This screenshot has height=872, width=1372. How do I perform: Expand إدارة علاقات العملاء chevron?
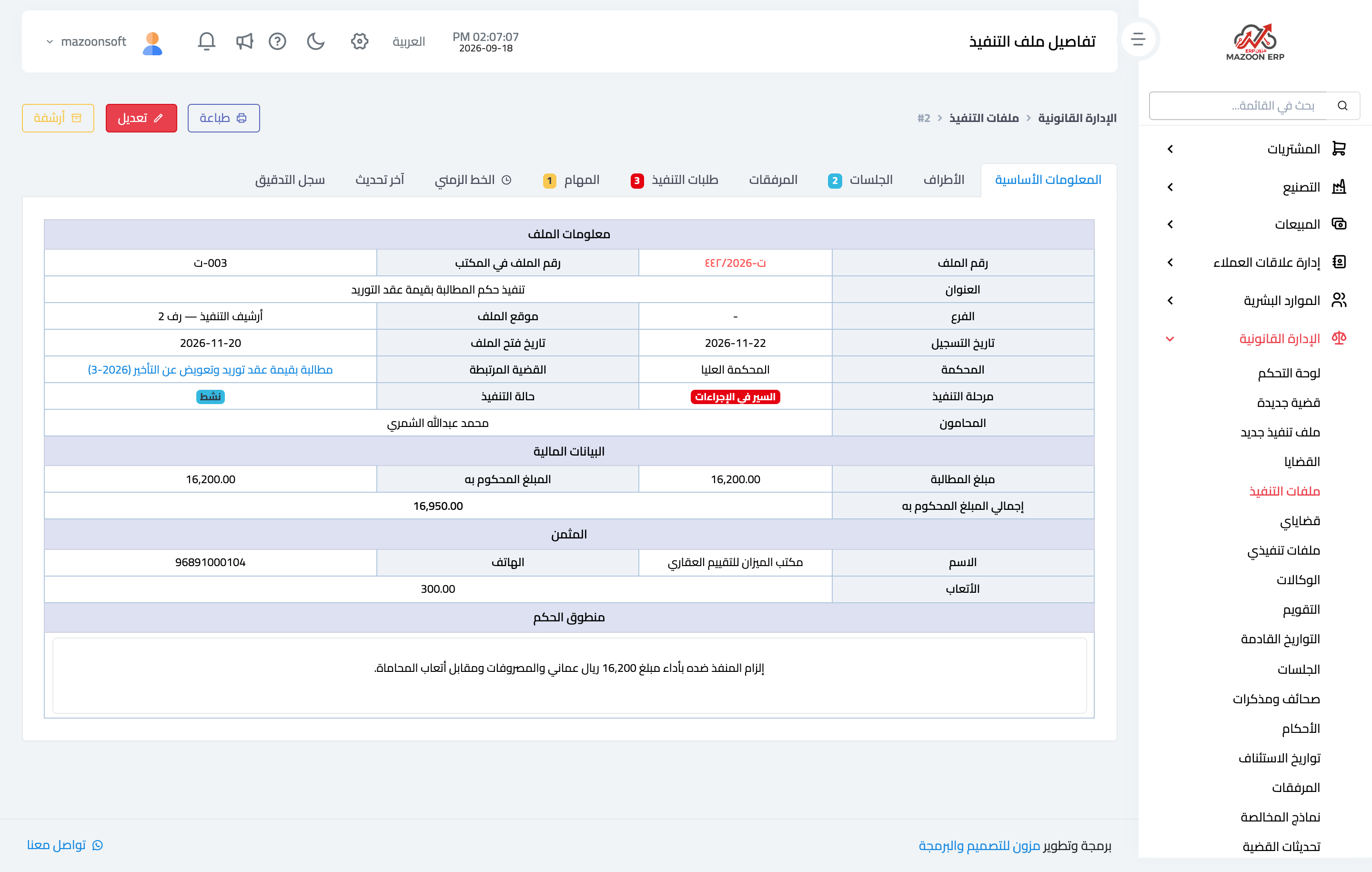click(x=1170, y=262)
